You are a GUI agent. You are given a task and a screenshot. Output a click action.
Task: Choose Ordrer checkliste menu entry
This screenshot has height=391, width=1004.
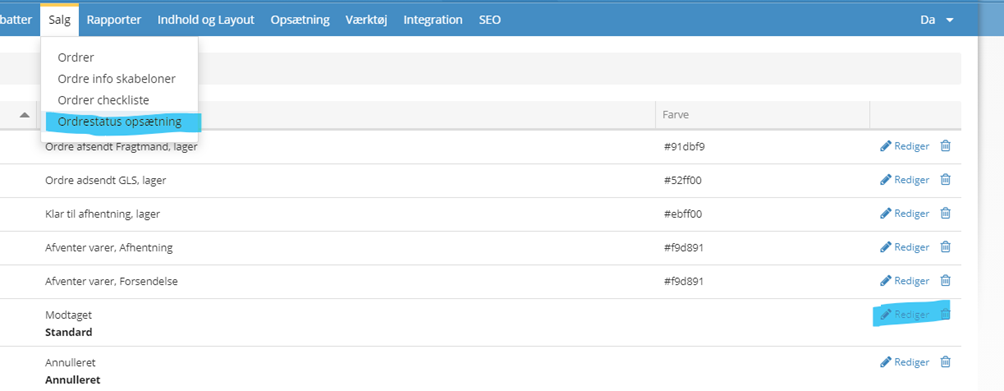(103, 100)
